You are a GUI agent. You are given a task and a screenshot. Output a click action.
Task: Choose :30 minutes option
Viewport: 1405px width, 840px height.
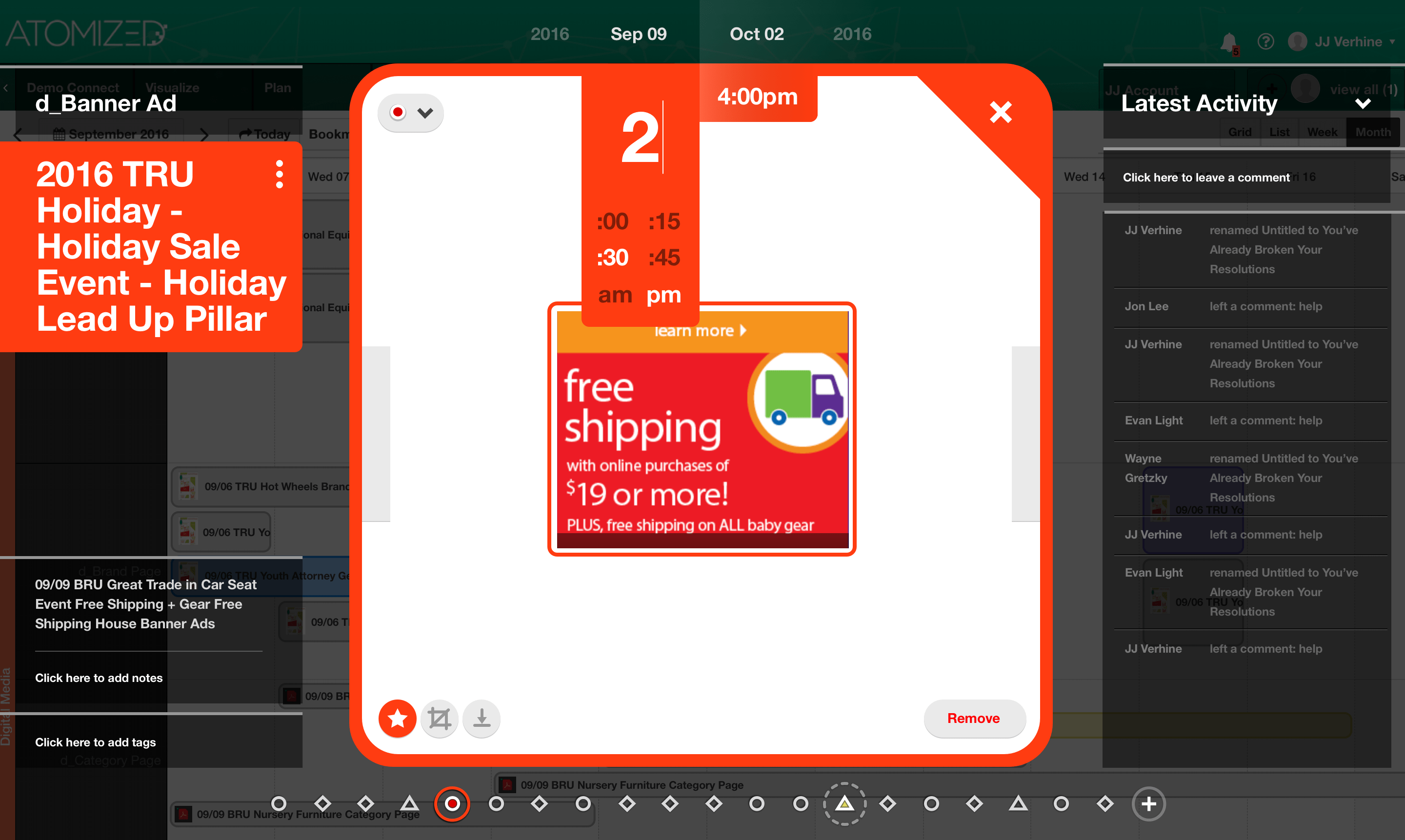[613, 258]
